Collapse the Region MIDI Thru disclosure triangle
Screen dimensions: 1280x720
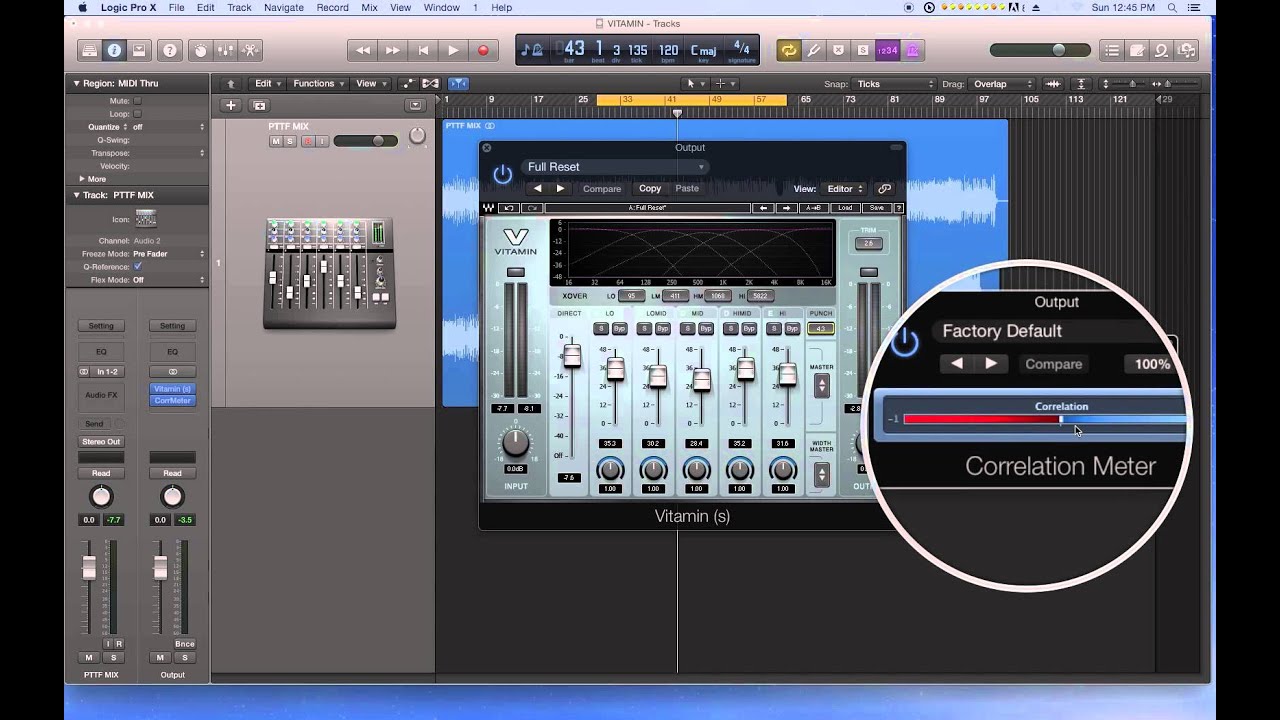[76, 83]
